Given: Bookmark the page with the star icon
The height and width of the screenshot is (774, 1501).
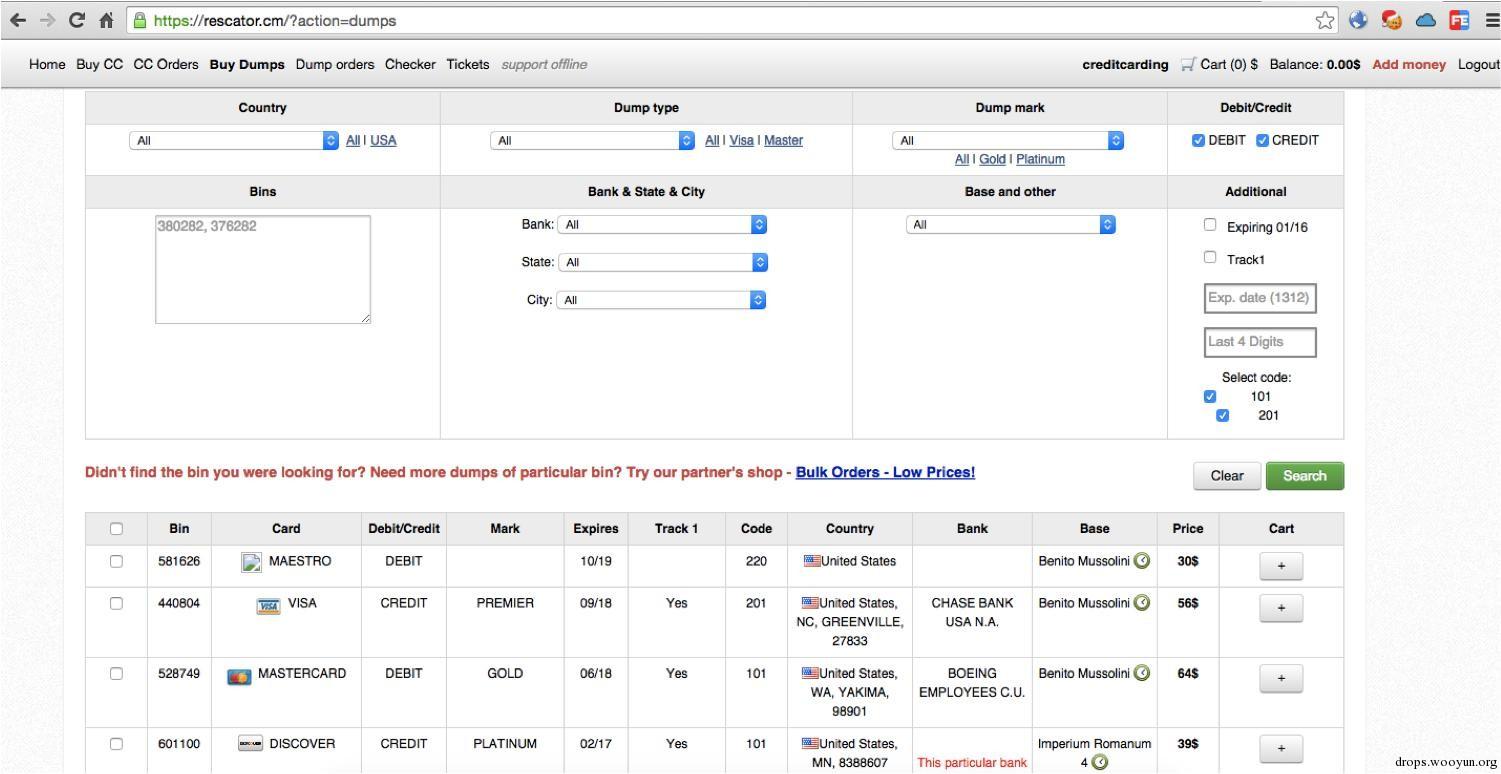Looking at the screenshot, I should pyautogui.click(x=1325, y=20).
